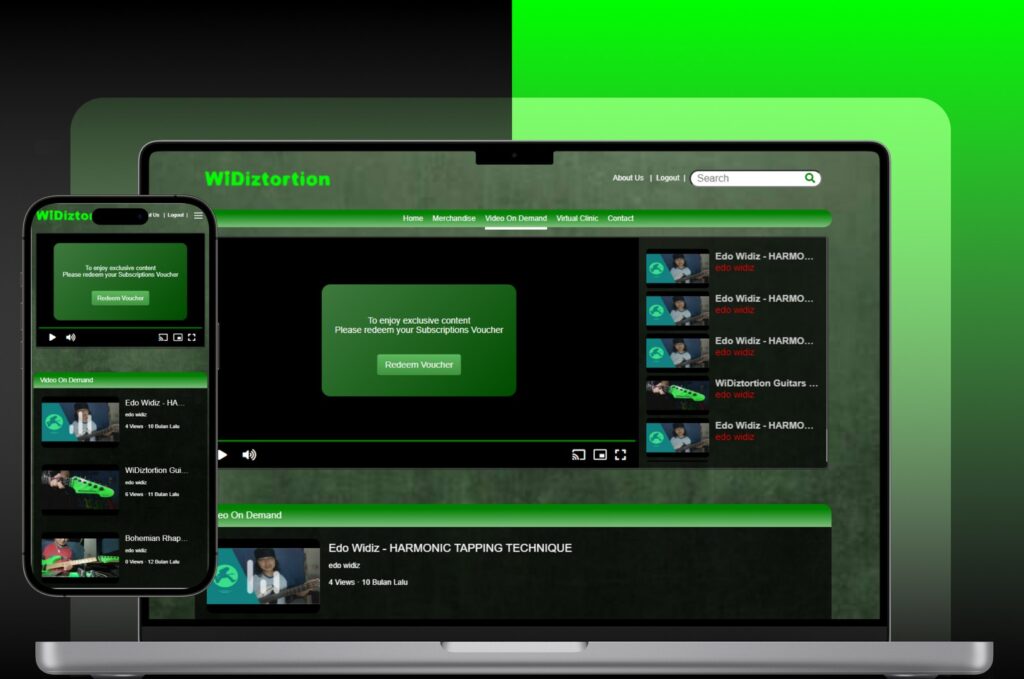Click Video On Demand header on phone
The image size is (1024, 679).
(120, 380)
